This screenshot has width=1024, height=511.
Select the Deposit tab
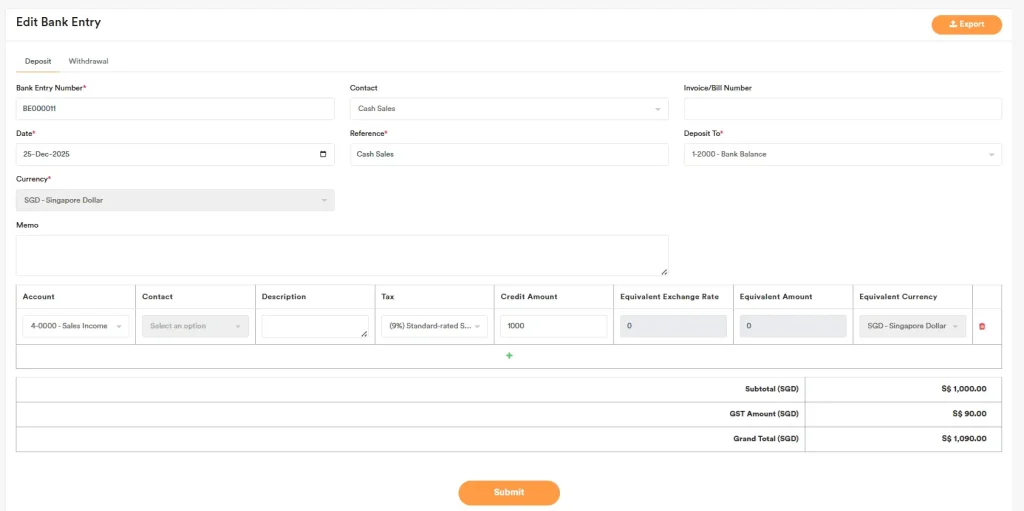tap(38, 61)
